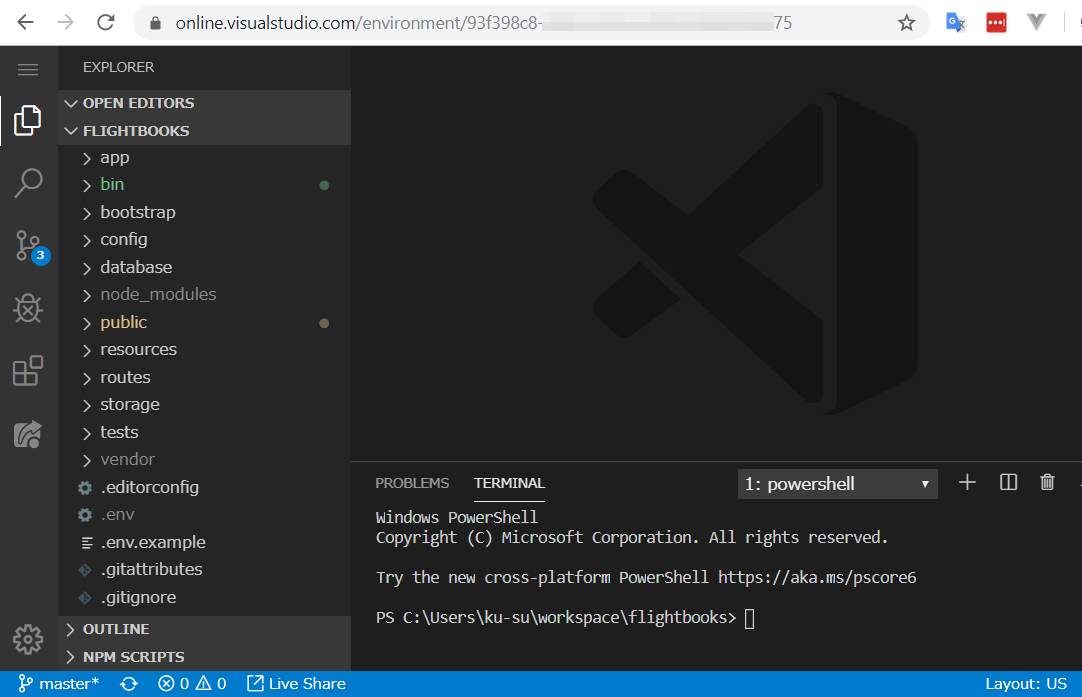Open the Search panel icon
The height and width of the screenshot is (697, 1082).
tap(27, 183)
